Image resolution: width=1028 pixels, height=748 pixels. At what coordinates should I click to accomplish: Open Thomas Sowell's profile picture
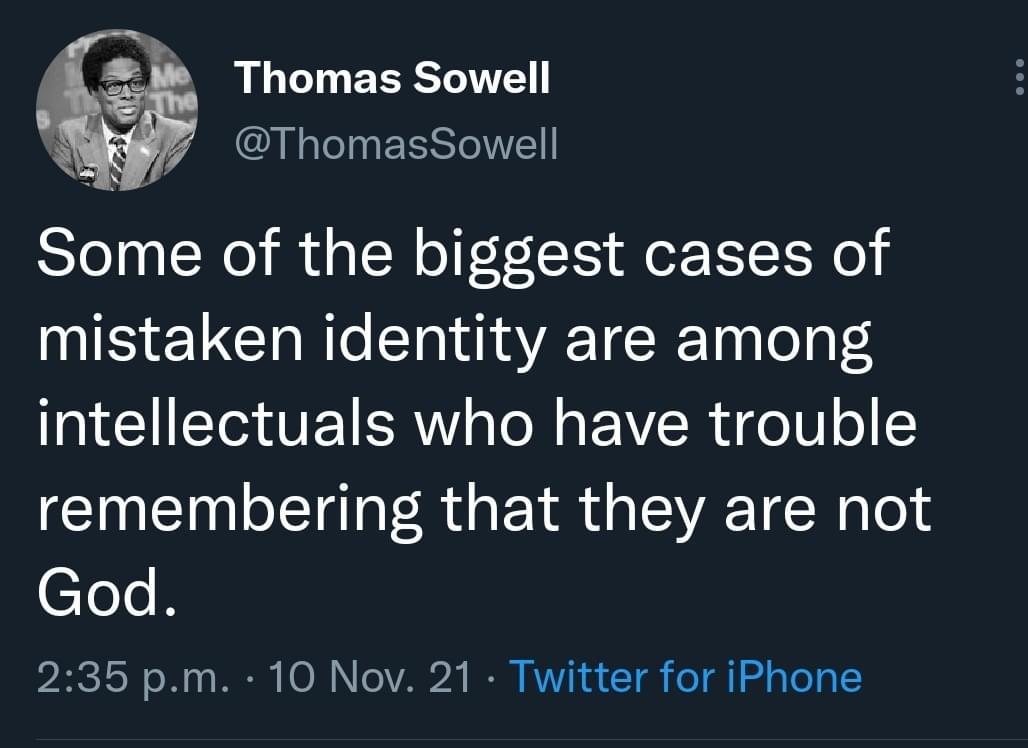click(x=116, y=110)
